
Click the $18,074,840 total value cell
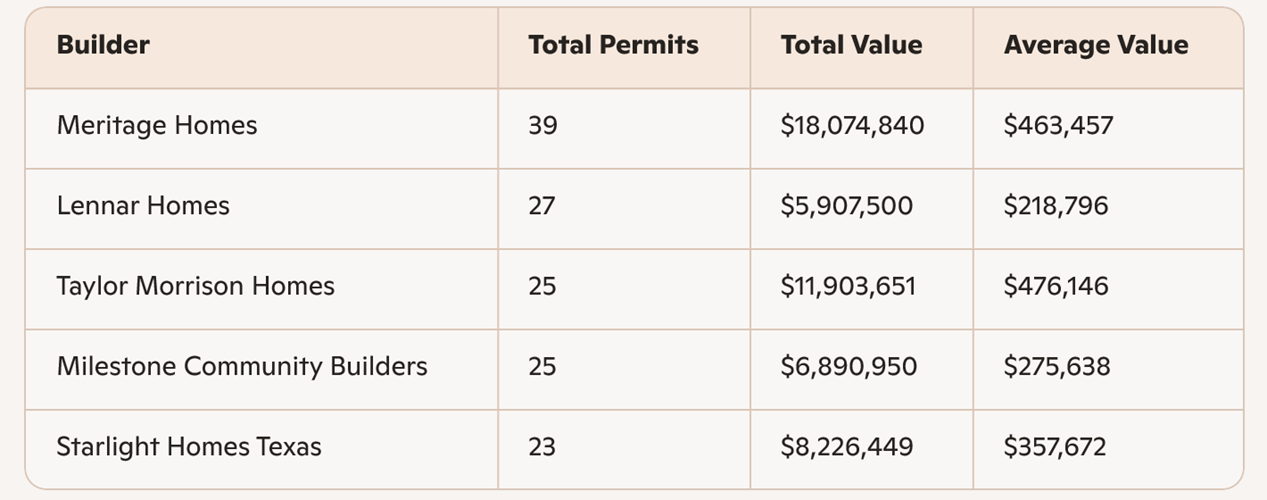(x=852, y=126)
